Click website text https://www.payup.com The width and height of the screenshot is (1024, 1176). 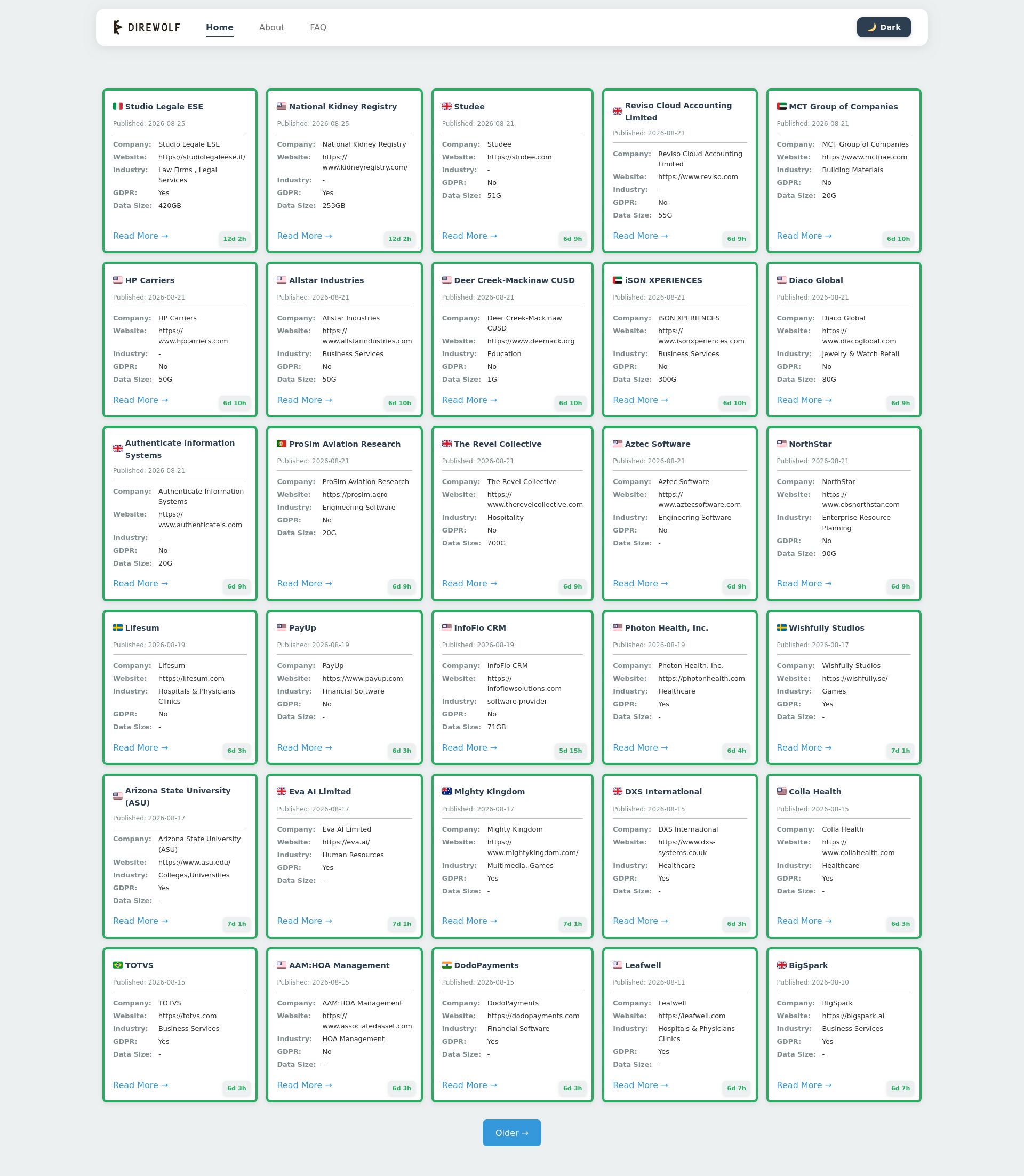[362, 679]
